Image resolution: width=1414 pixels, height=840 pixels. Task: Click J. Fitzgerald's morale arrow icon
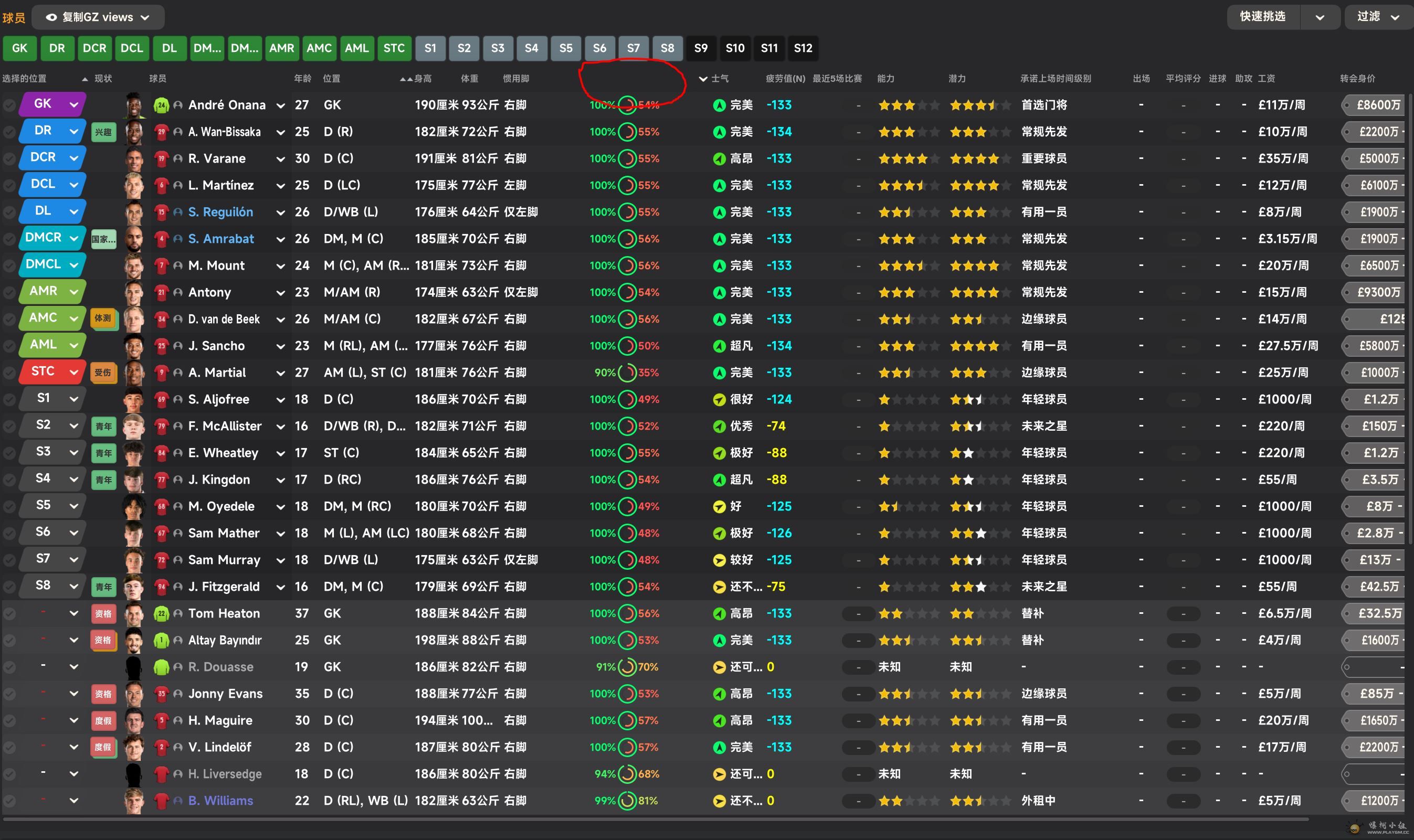(719, 587)
